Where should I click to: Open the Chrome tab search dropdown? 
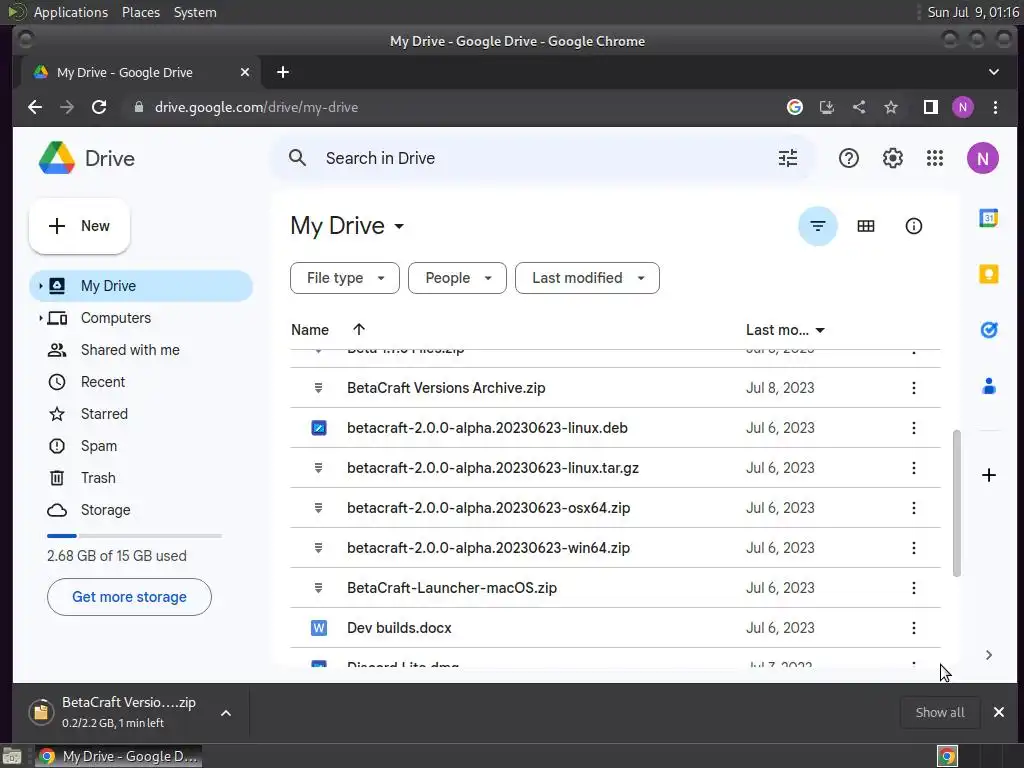point(993,72)
